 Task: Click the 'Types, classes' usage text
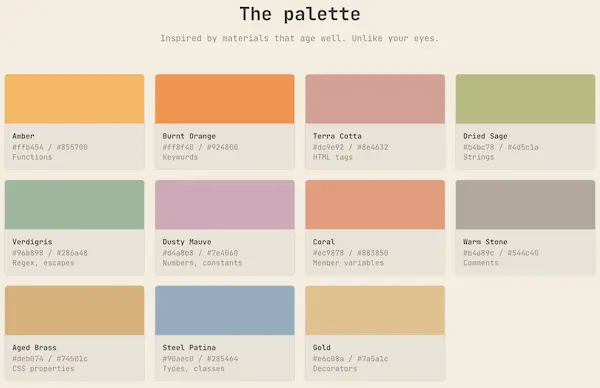(x=194, y=369)
